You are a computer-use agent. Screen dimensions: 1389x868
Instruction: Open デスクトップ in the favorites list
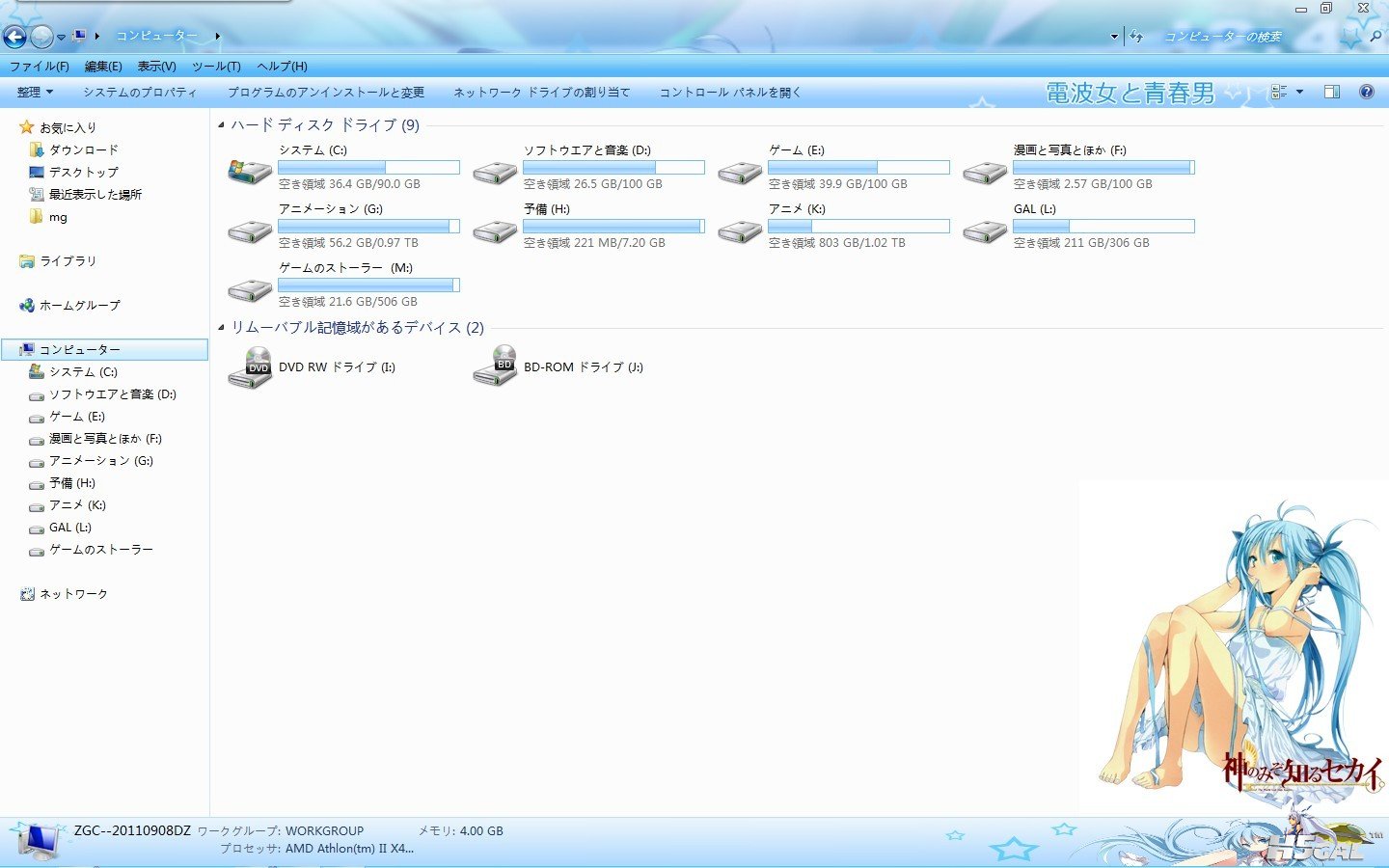tap(83, 173)
